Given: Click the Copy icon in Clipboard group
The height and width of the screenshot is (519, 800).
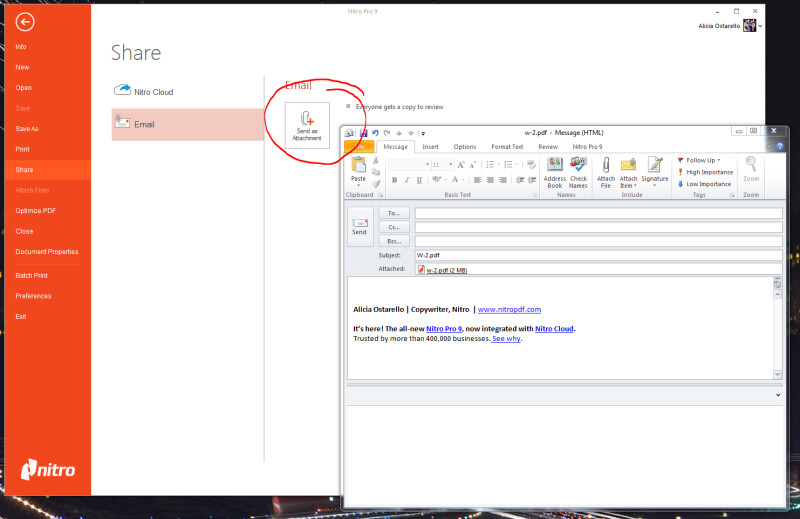Looking at the screenshot, I should coord(376,172).
